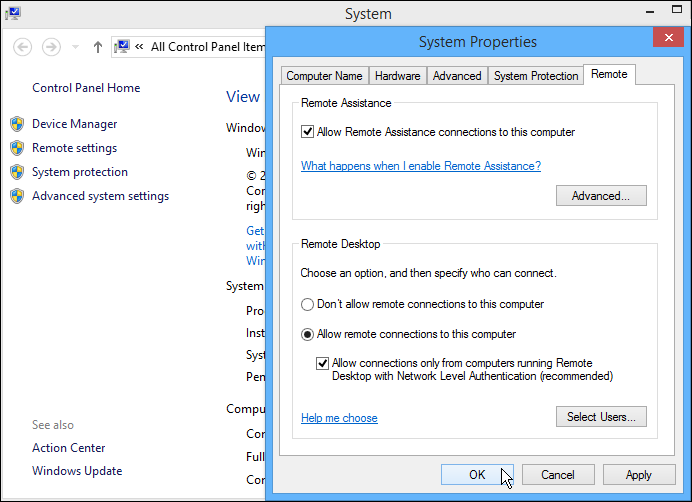This screenshot has width=692, height=502.
Task: Click Cancel in System Properties
Action: 558,475
